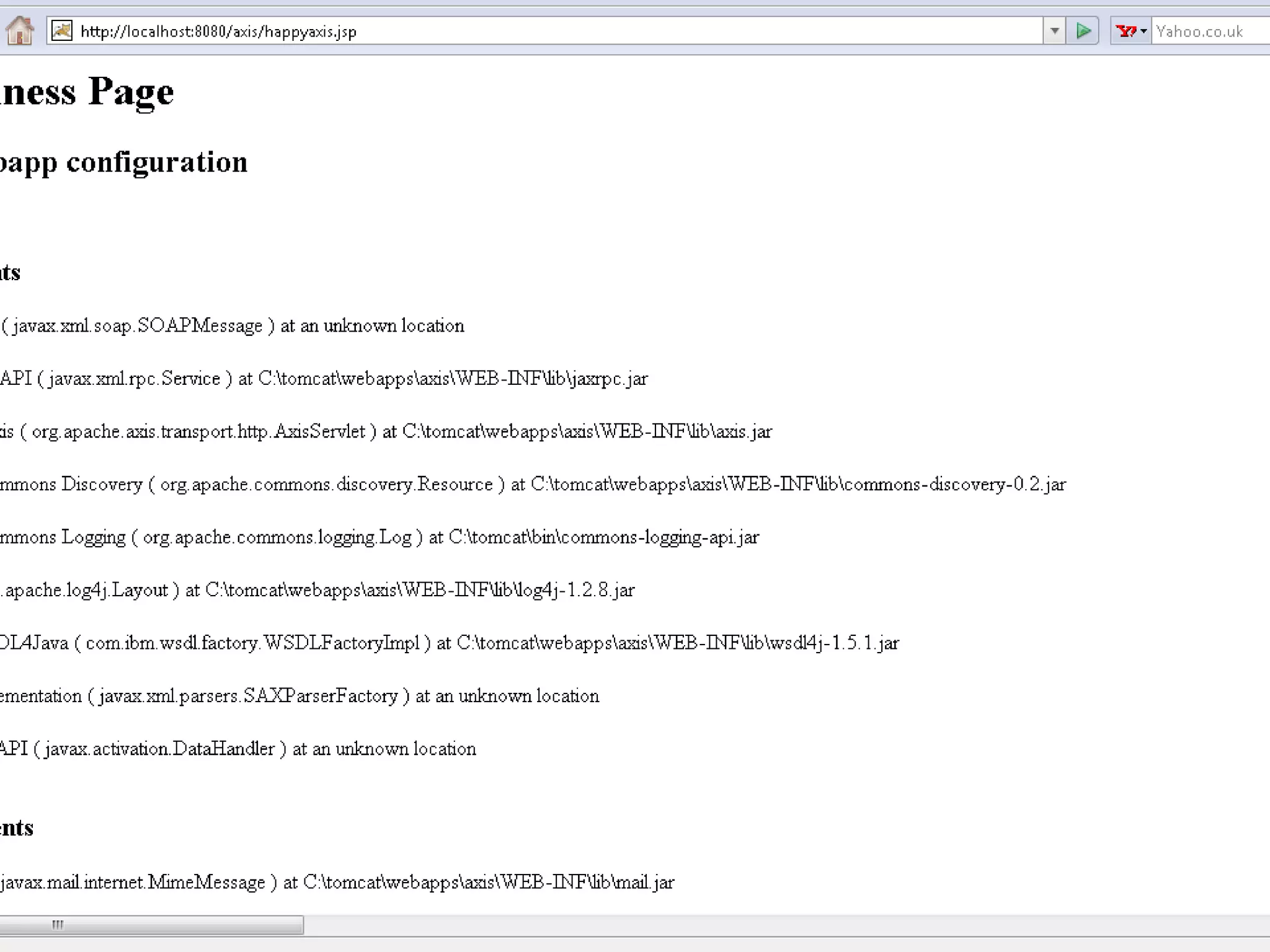The width and height of the screenshot is (1270, 952).
Task: Click log4j-1.2.8.jar path text
Action: (x=420, y=589)
